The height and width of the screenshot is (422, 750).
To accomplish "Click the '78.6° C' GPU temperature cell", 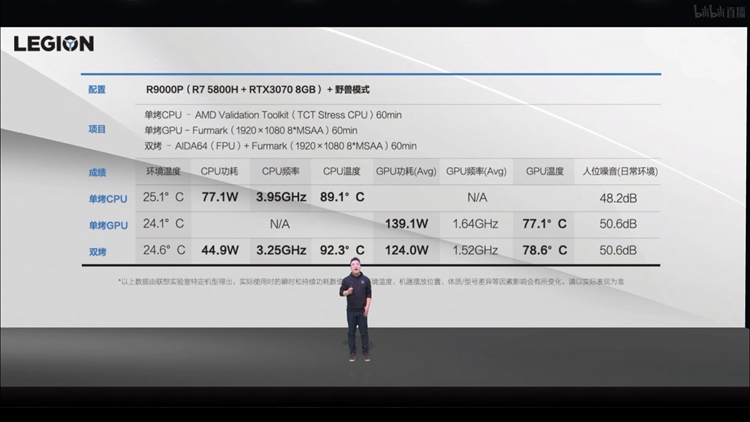I will coord(544,250).
